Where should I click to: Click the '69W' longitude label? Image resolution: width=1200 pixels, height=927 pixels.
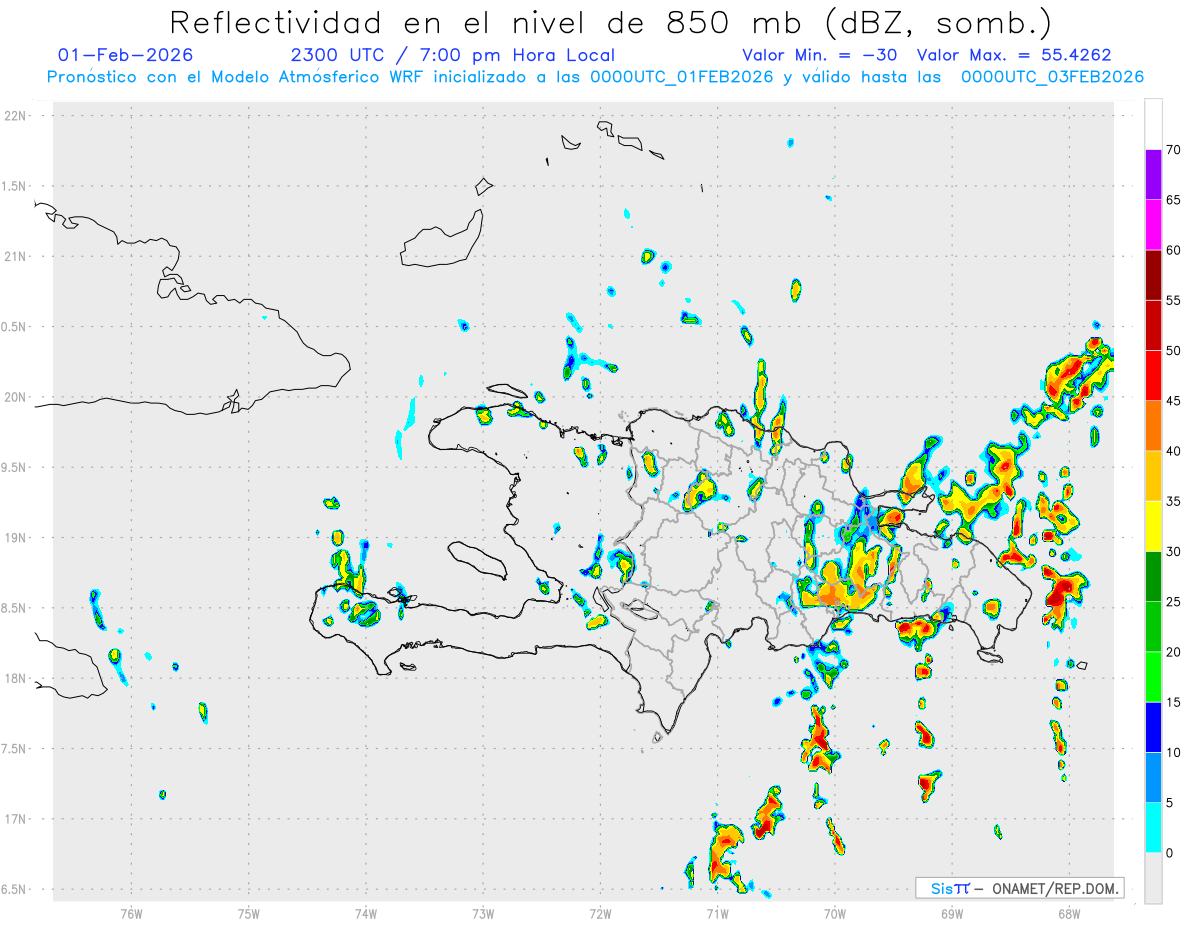[x=952, y=913]
